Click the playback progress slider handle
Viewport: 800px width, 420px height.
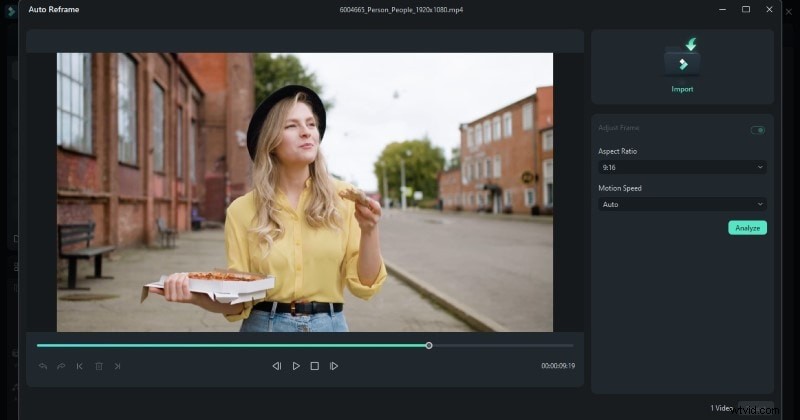tap(429, 345)
